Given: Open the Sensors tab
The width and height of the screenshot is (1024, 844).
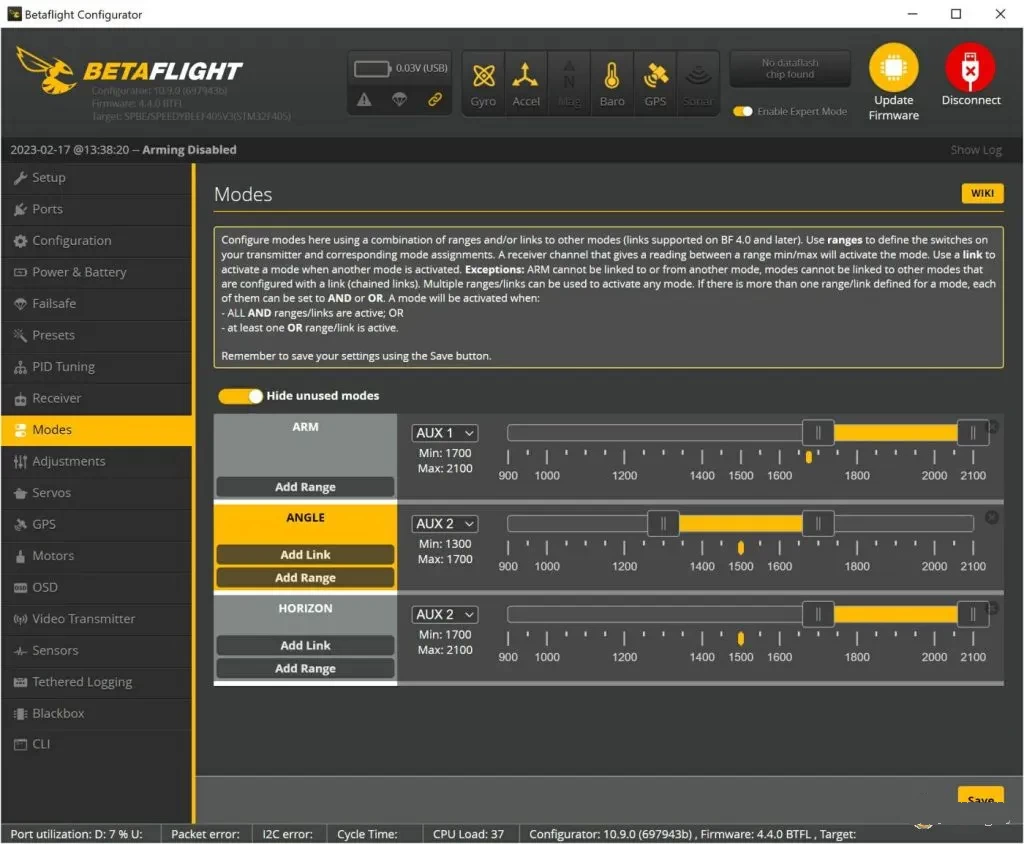Looking at the screenshot, I should [97, 650].
